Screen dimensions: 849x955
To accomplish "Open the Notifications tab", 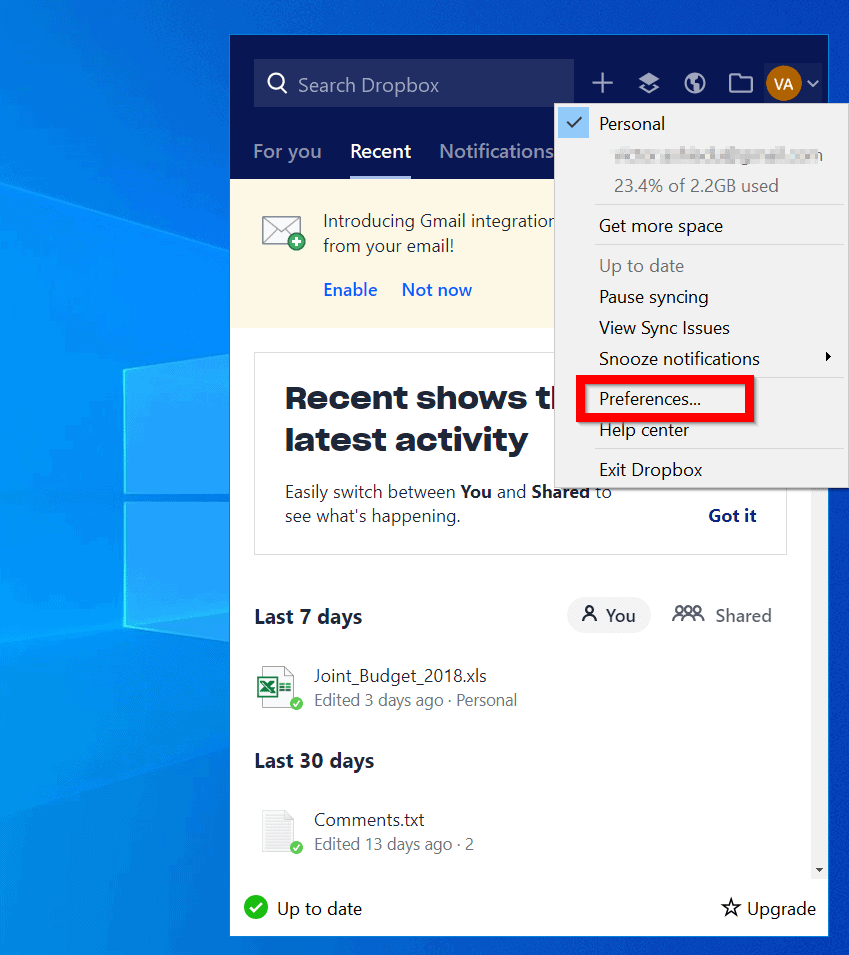I will (x=496, y=151).
